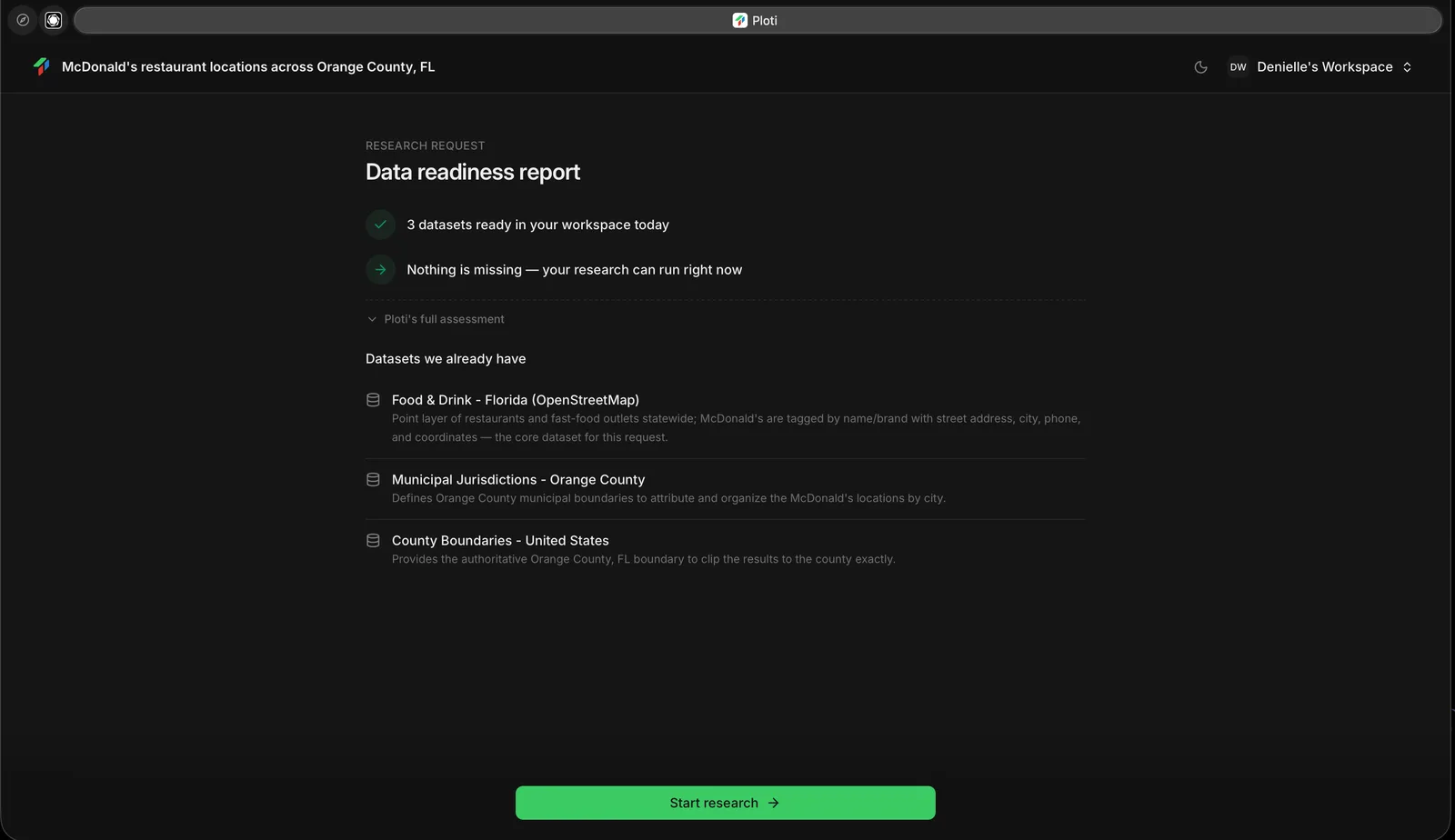Expand the Denielle's Workspace switcher arrows
Screen dimensions: 1455x840
point(1407,67)
